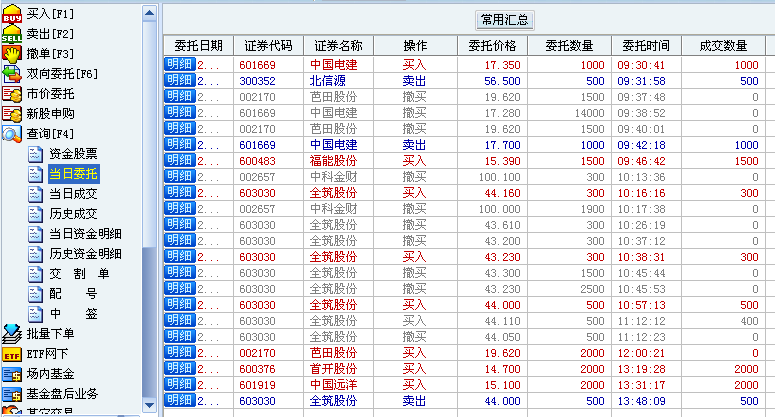Click stock code 601919
This screenshot has height=417, width=775.
click(x=258, y=385)
